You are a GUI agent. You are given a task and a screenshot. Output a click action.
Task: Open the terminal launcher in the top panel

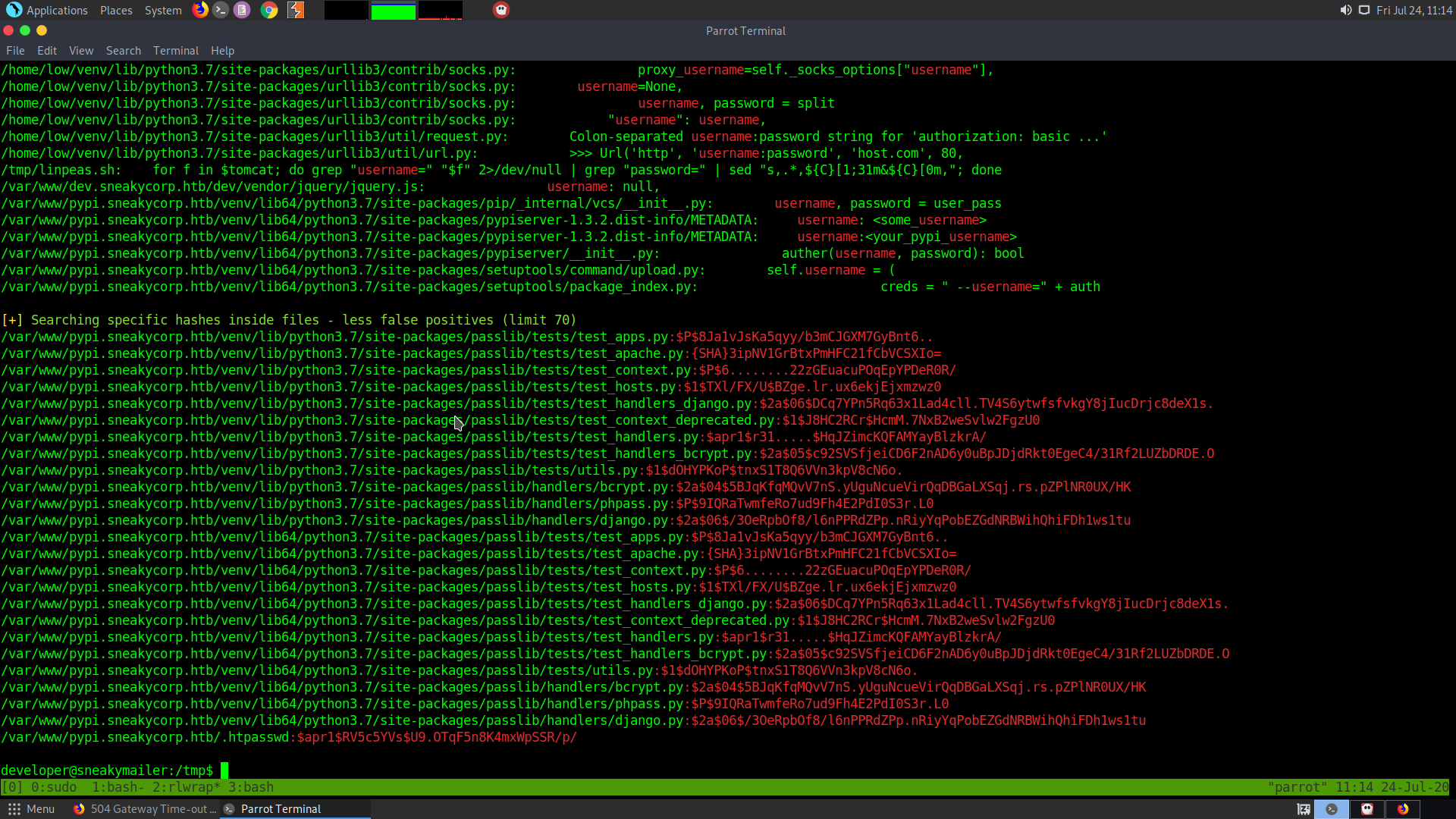tap(221, 10)
